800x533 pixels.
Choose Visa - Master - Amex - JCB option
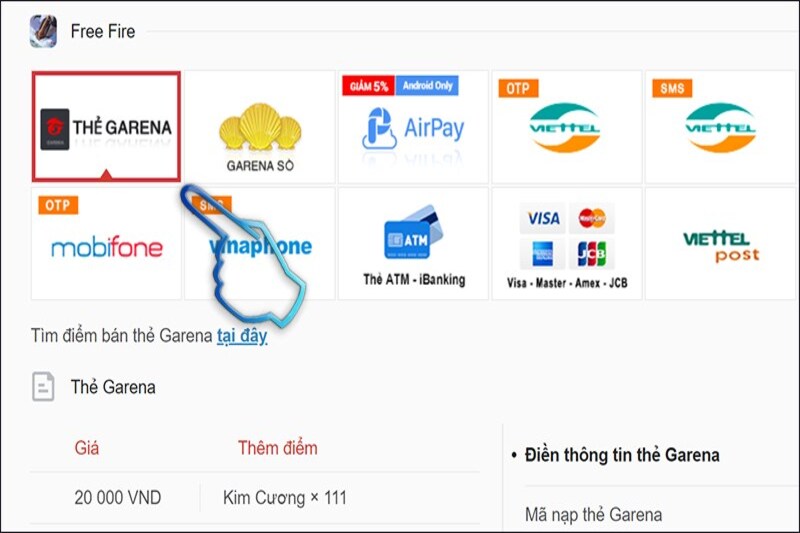click(x=567, y=243)
